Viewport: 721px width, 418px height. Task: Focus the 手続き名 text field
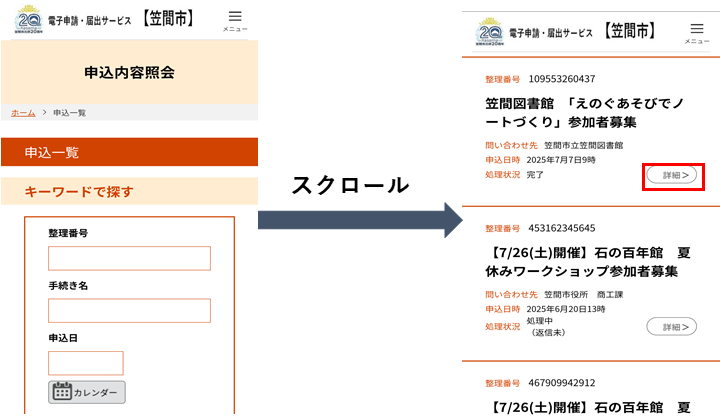(x=129, y=310)
